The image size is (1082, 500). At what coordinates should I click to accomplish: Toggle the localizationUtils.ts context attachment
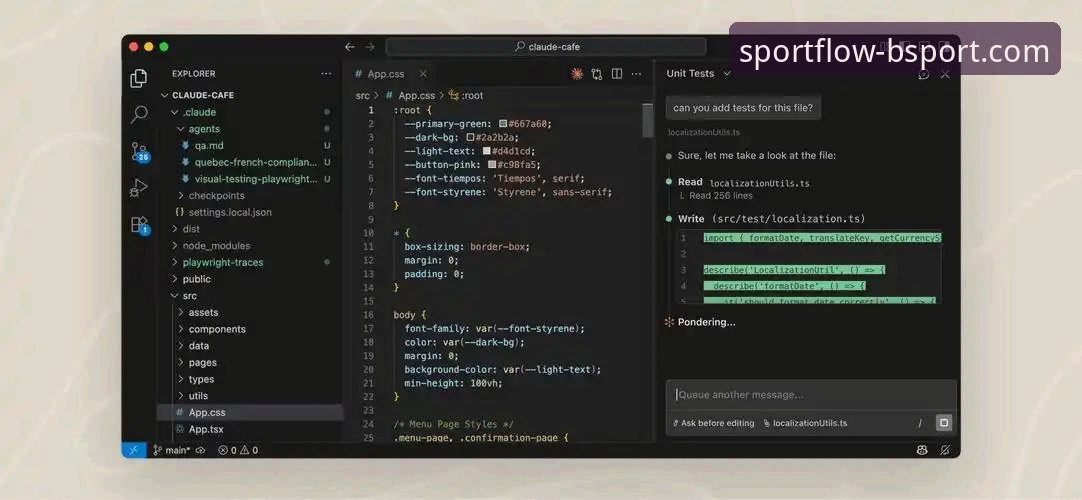[x=805, y=423]
